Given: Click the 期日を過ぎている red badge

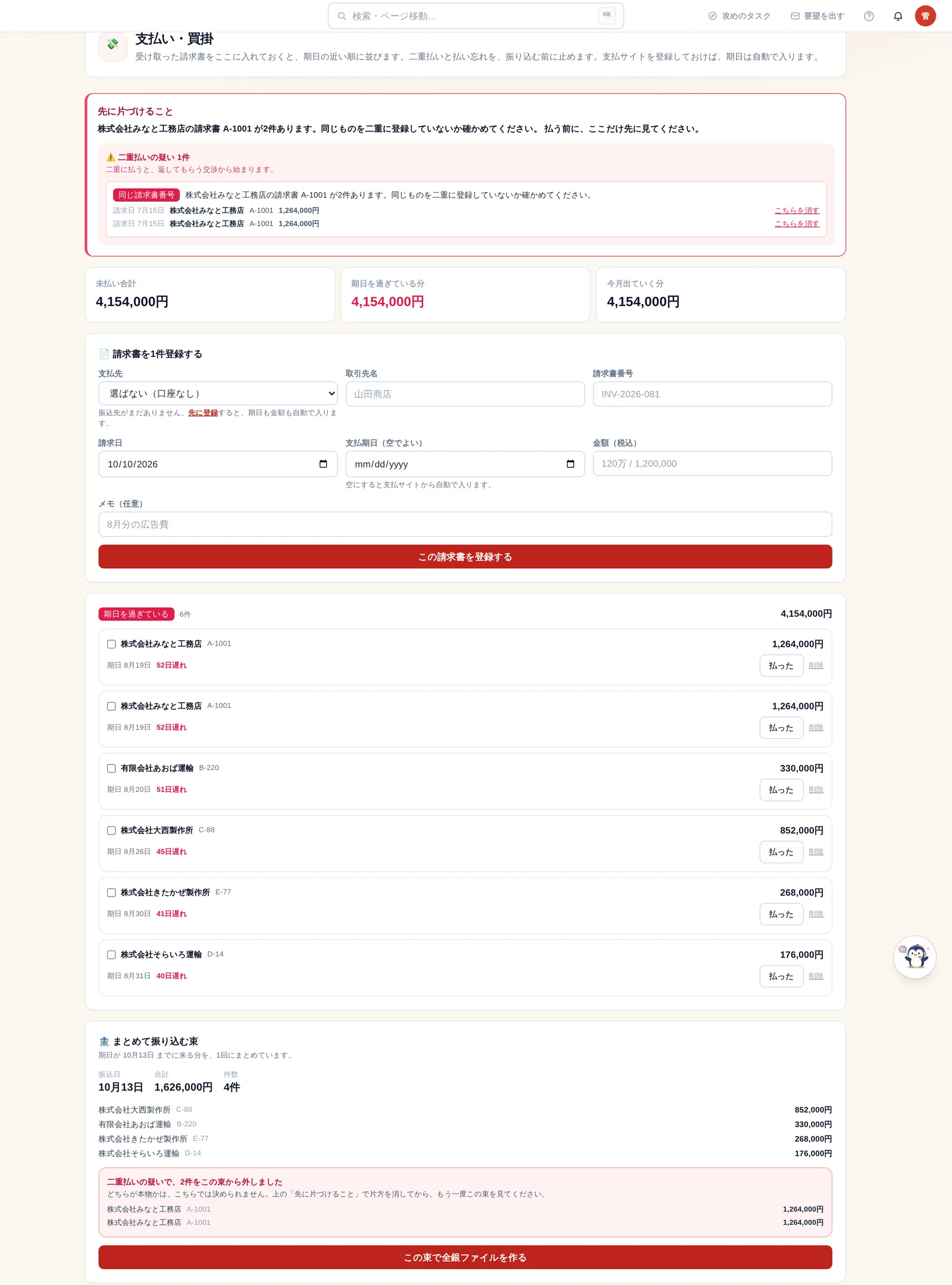Looking at the screenshot, I should click(x=136, y=614).
